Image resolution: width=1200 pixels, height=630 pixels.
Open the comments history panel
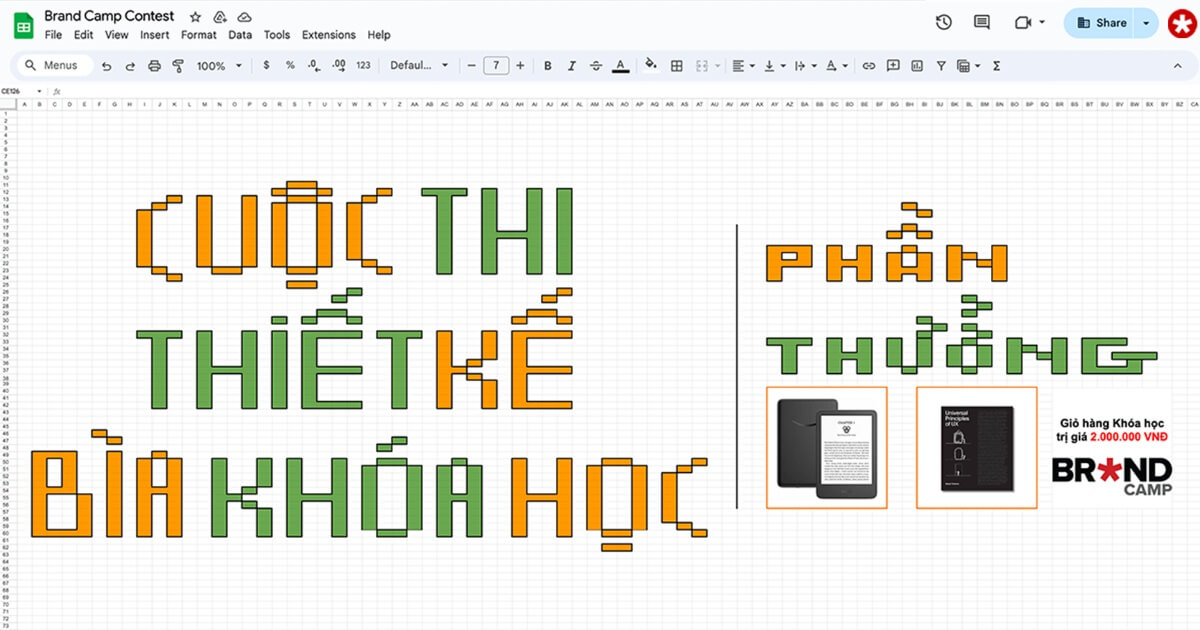coord(982,22)
